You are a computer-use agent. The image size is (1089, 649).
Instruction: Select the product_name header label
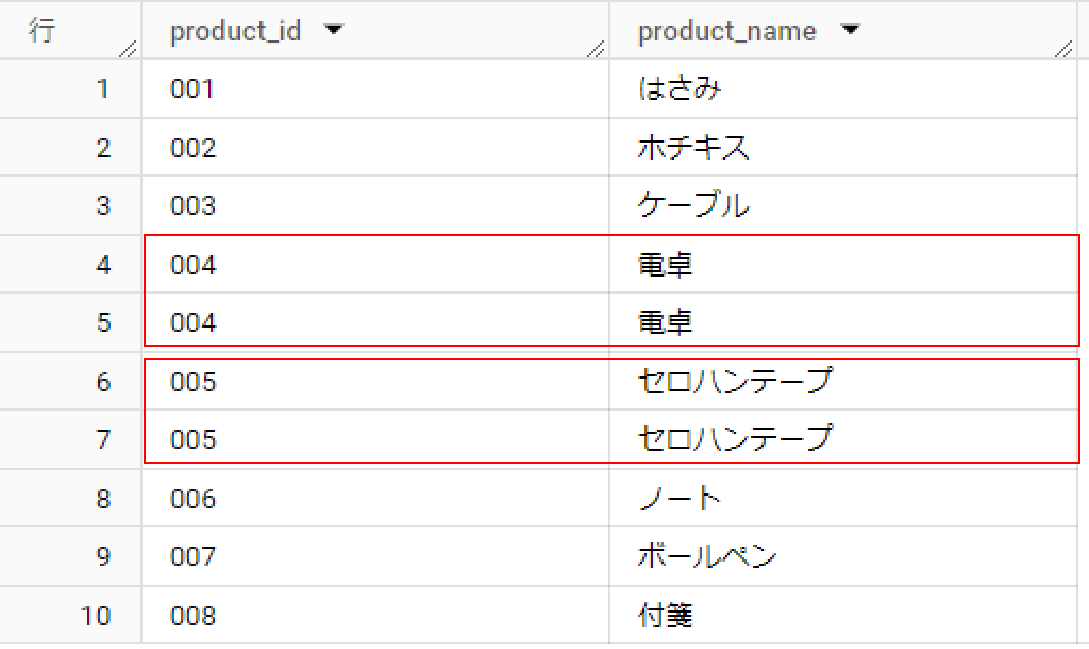click(x=726, y=31)
